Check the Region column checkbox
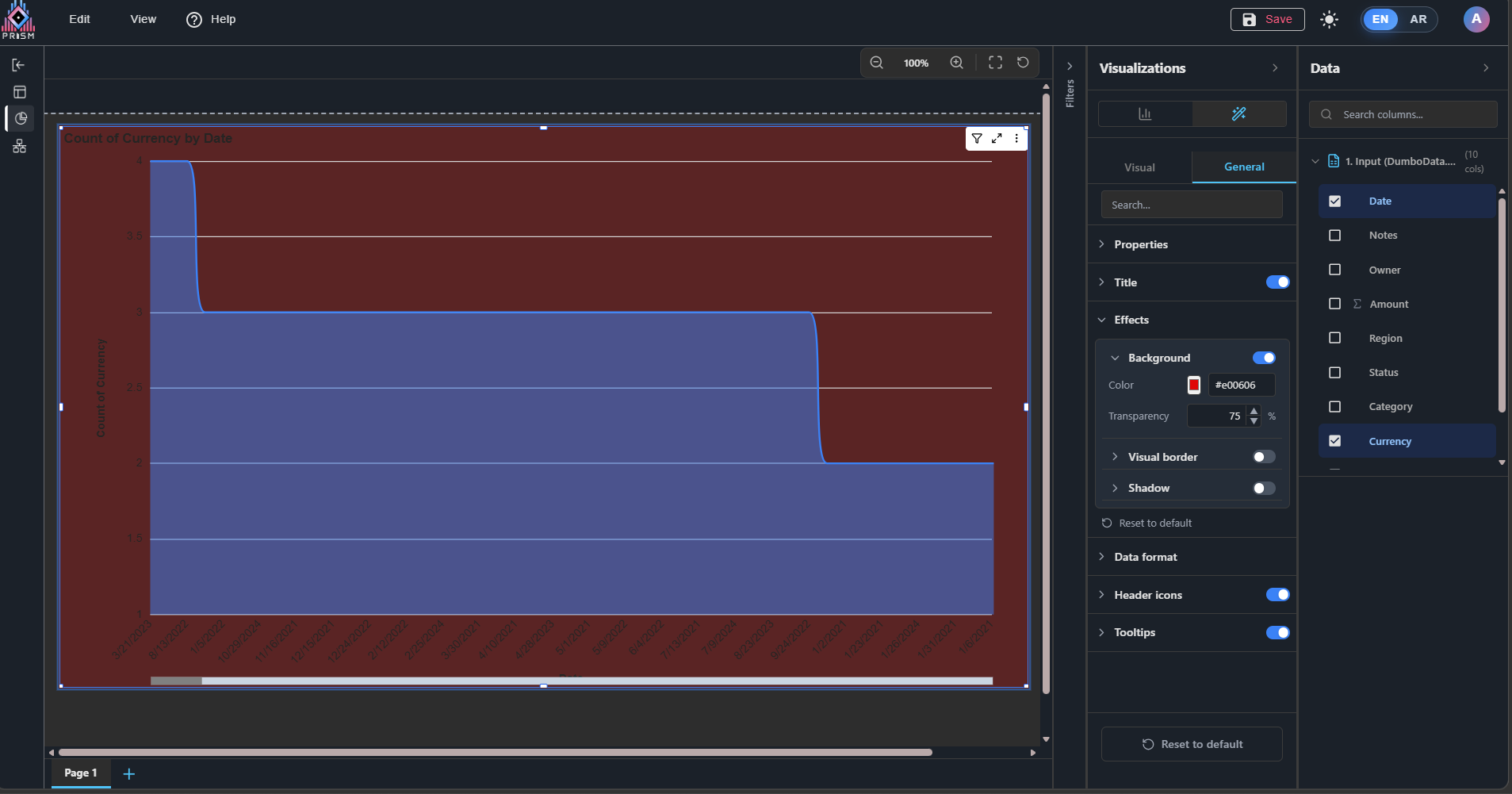The height and width of the screenshot is (794, 1512). (1334, 338)
